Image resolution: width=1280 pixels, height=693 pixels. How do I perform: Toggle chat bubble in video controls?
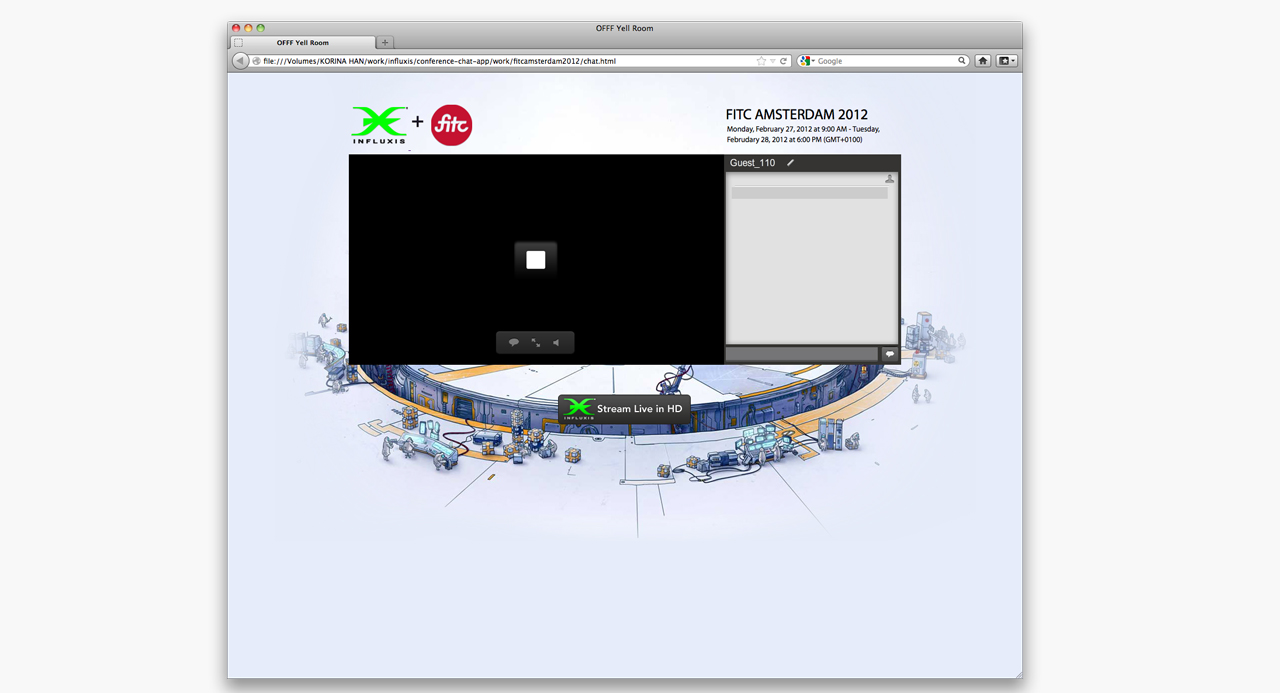click(x=514, y=343)
